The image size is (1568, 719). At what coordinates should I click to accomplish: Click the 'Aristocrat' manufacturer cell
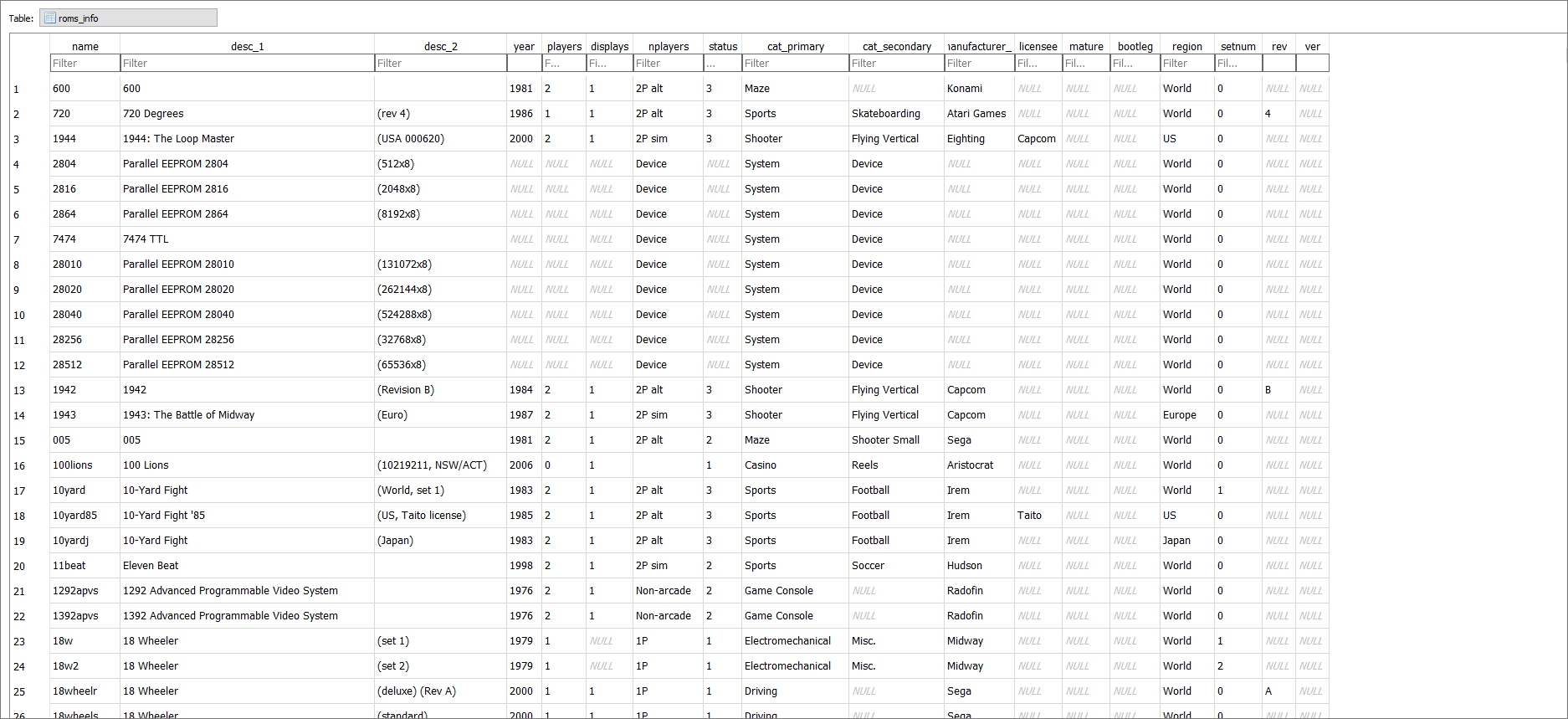point(979,465)
